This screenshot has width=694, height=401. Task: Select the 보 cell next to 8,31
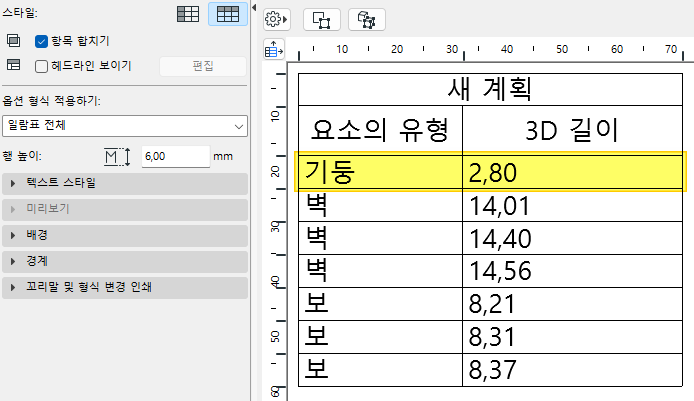point(380,337)
